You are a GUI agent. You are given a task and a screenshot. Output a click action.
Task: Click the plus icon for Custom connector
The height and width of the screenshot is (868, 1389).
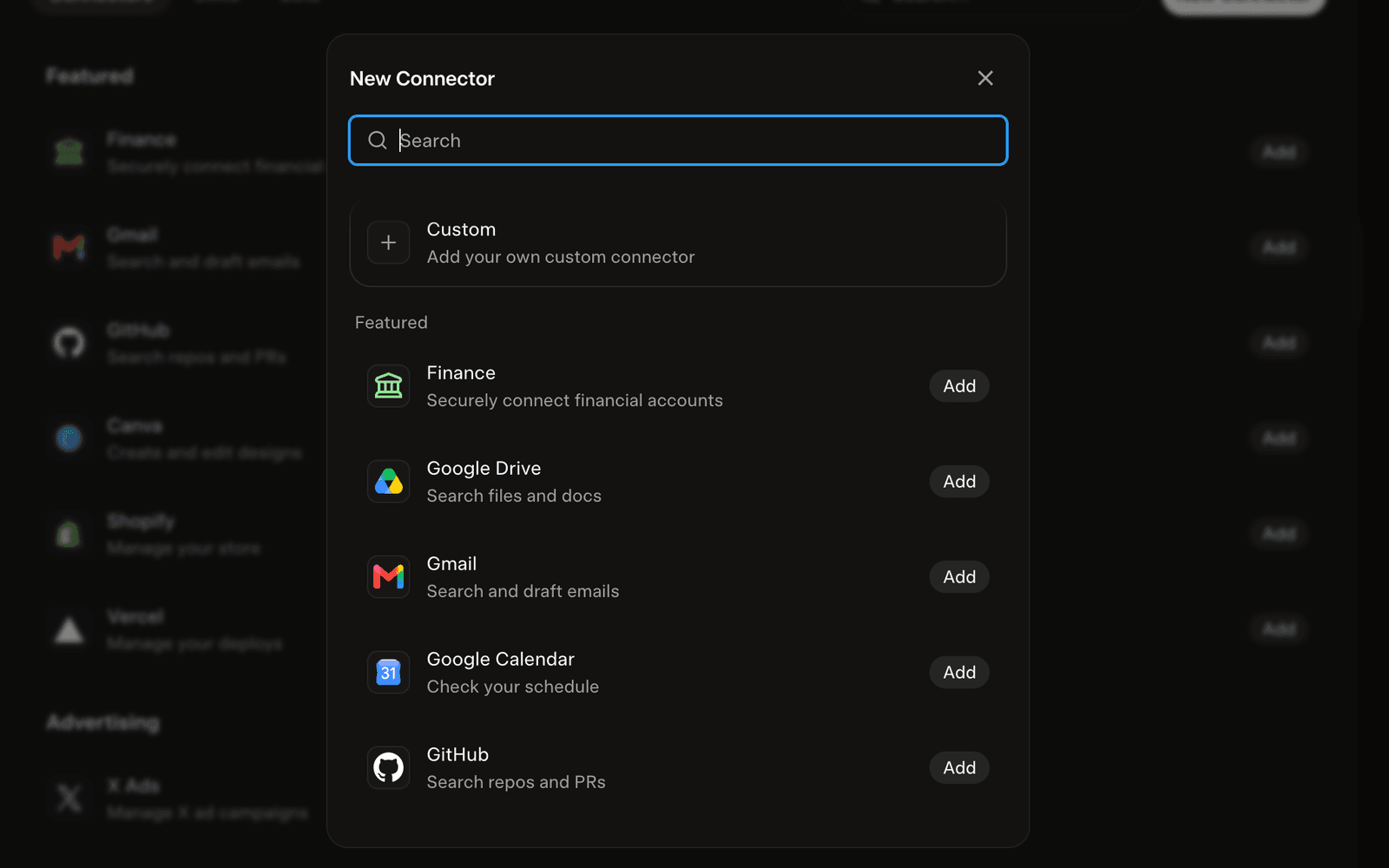coord(388,243)
